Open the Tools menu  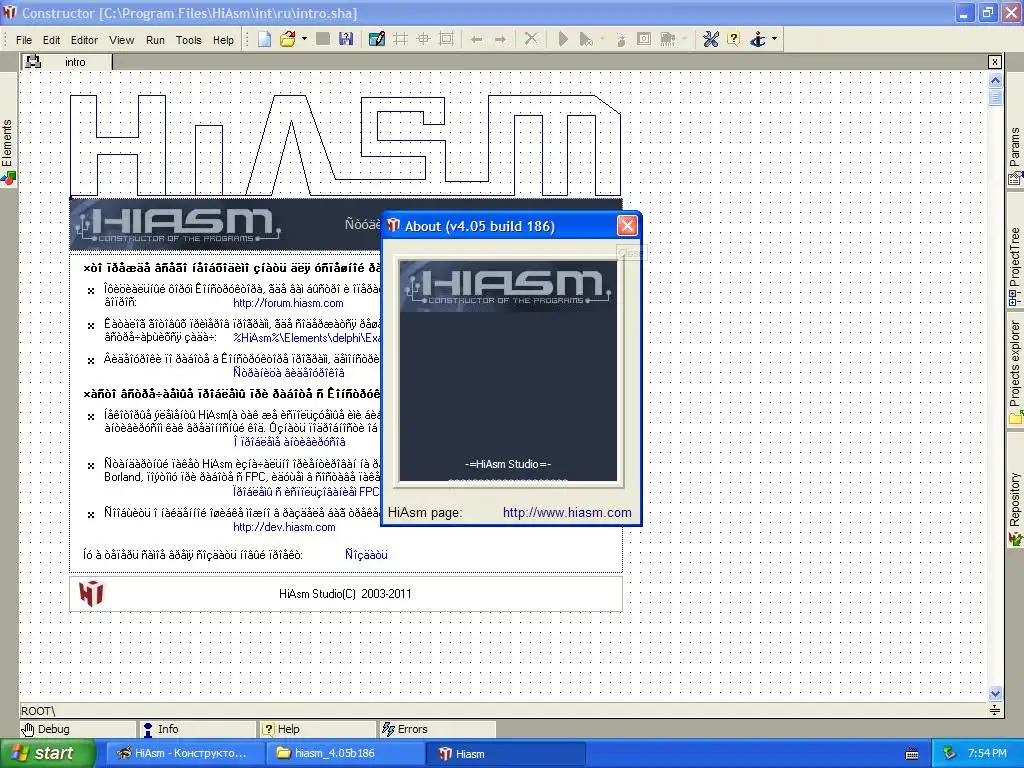coord(189,40)
